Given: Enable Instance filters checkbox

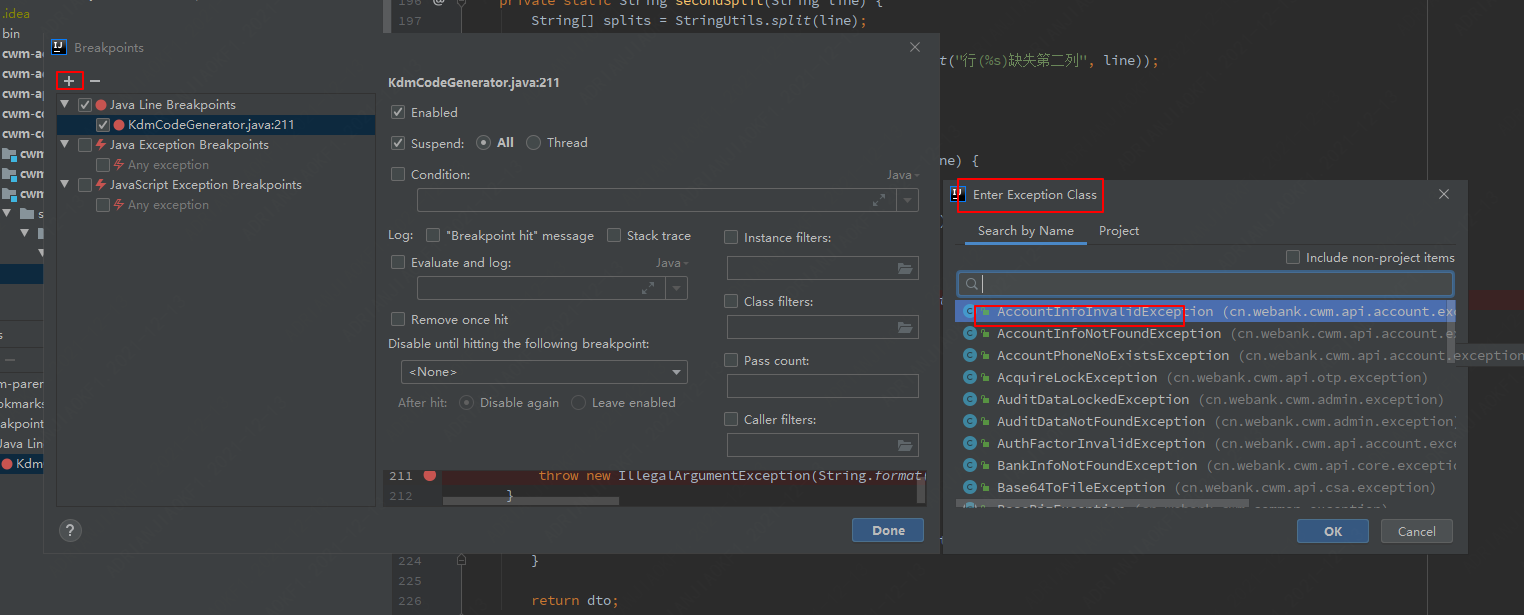Looking at the screenshot, I should (731, 238).
